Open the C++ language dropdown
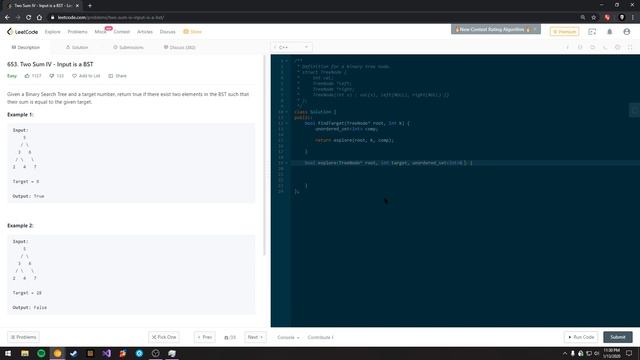Image resolution: width=640 pixels, height=360 pixels. [x=291, y=47]
